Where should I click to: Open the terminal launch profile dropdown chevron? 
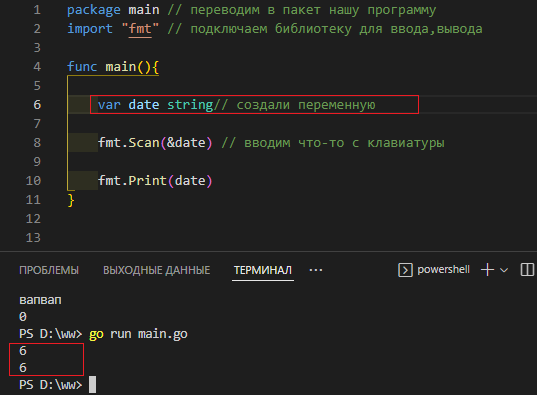504,270
